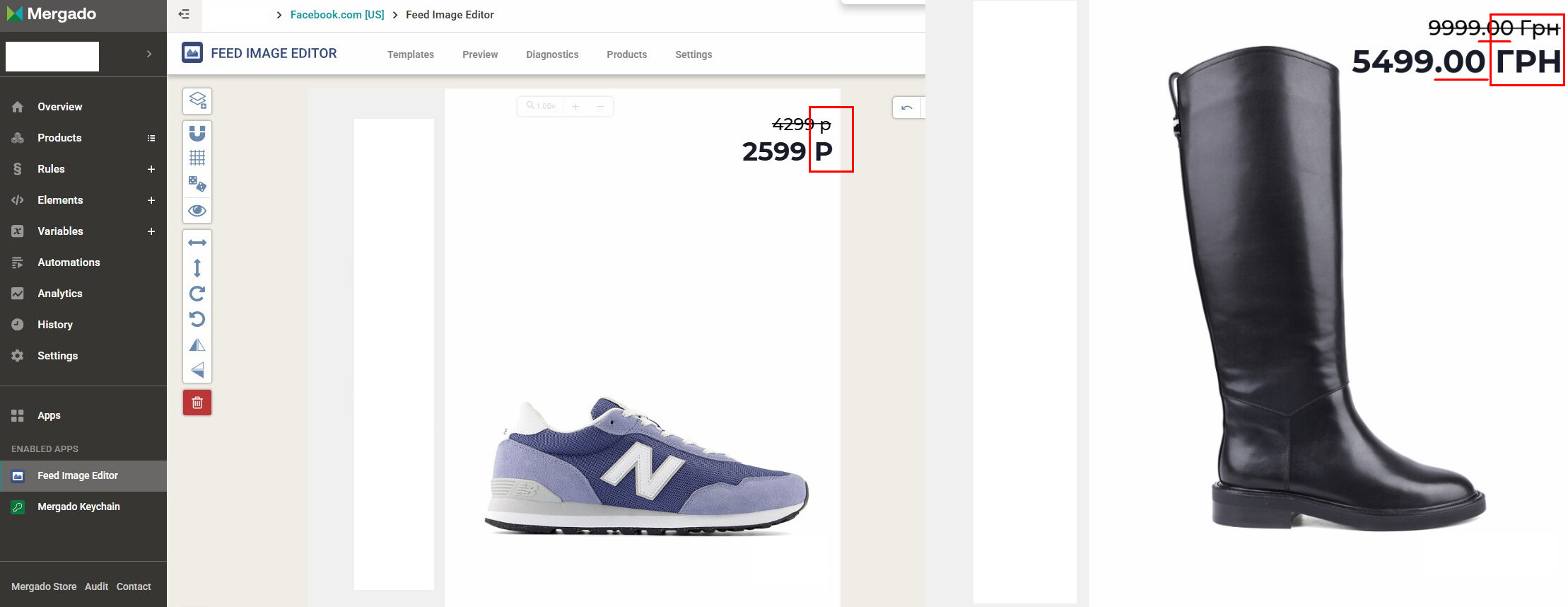This screenshot has width=1568, height=607.
Task: Switch to the Templates tab
Action: tap(411, 54)
